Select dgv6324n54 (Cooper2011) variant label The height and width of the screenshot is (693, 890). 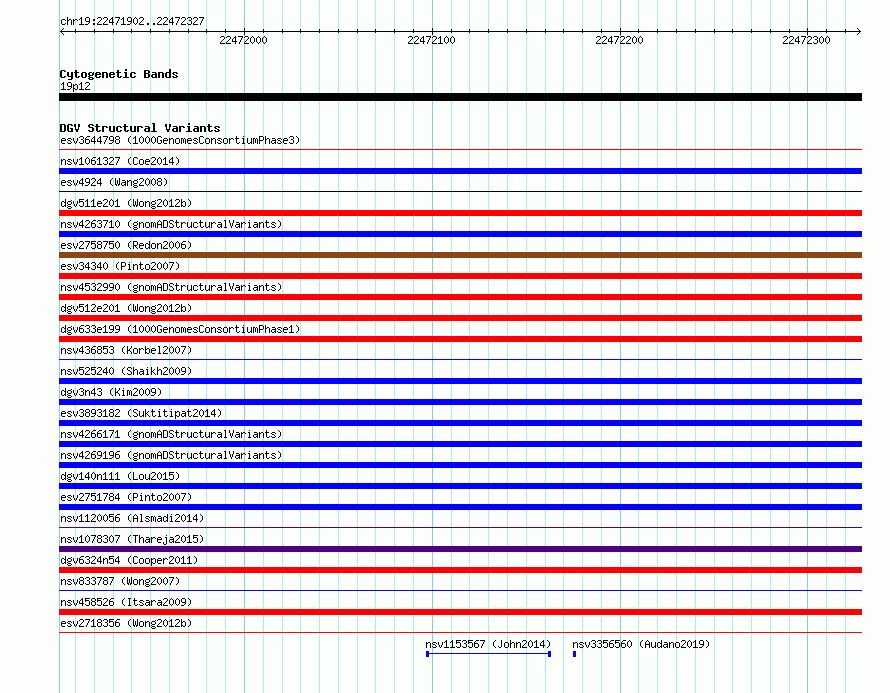[x=129, y=560]
